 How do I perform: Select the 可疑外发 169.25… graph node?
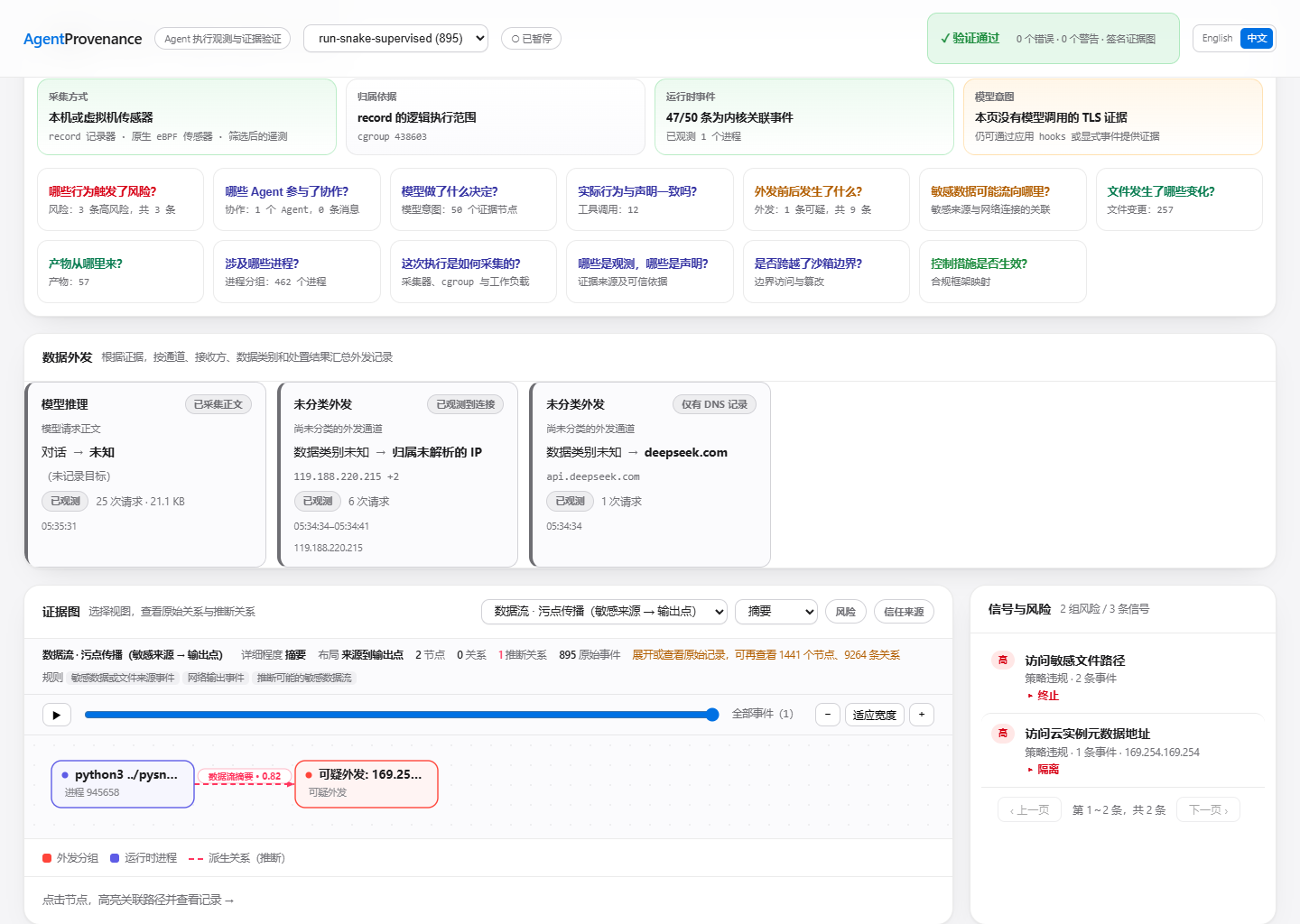tap(367, 783)
